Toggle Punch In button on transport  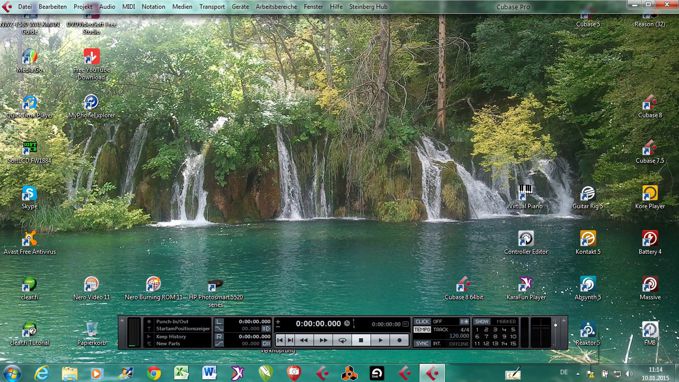click(x=219, y=329)
